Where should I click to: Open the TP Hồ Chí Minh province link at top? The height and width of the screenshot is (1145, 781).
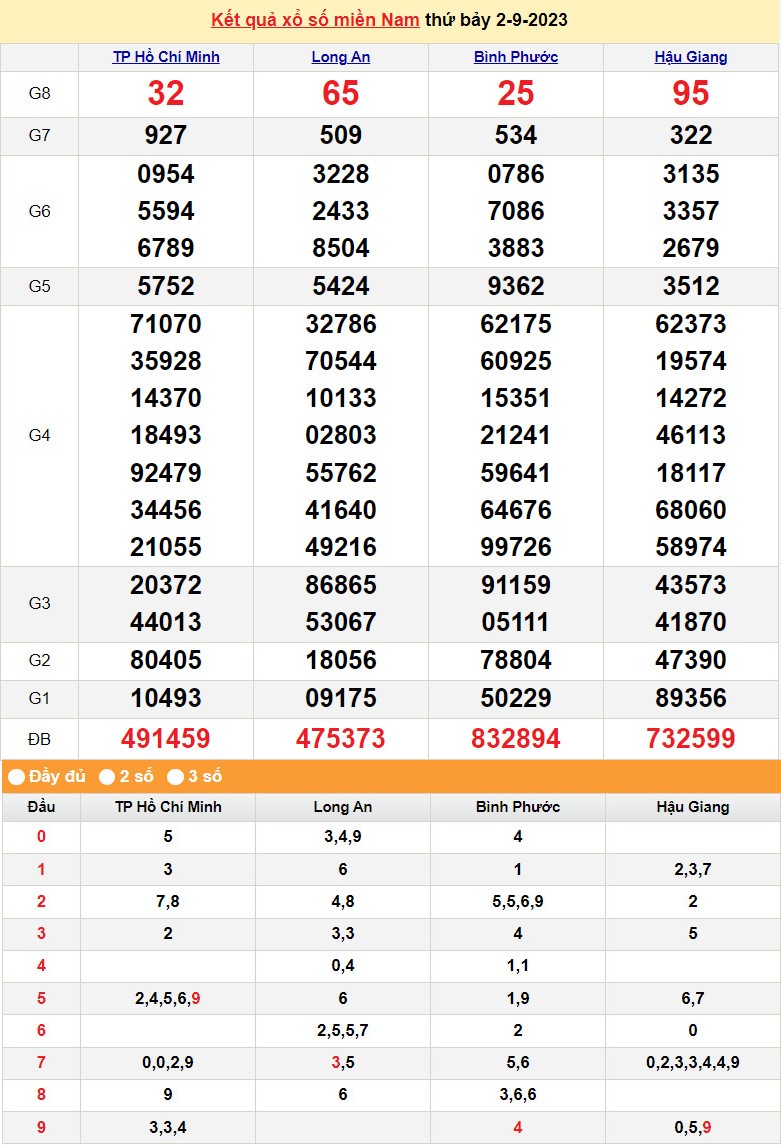[x=166, y=57]
